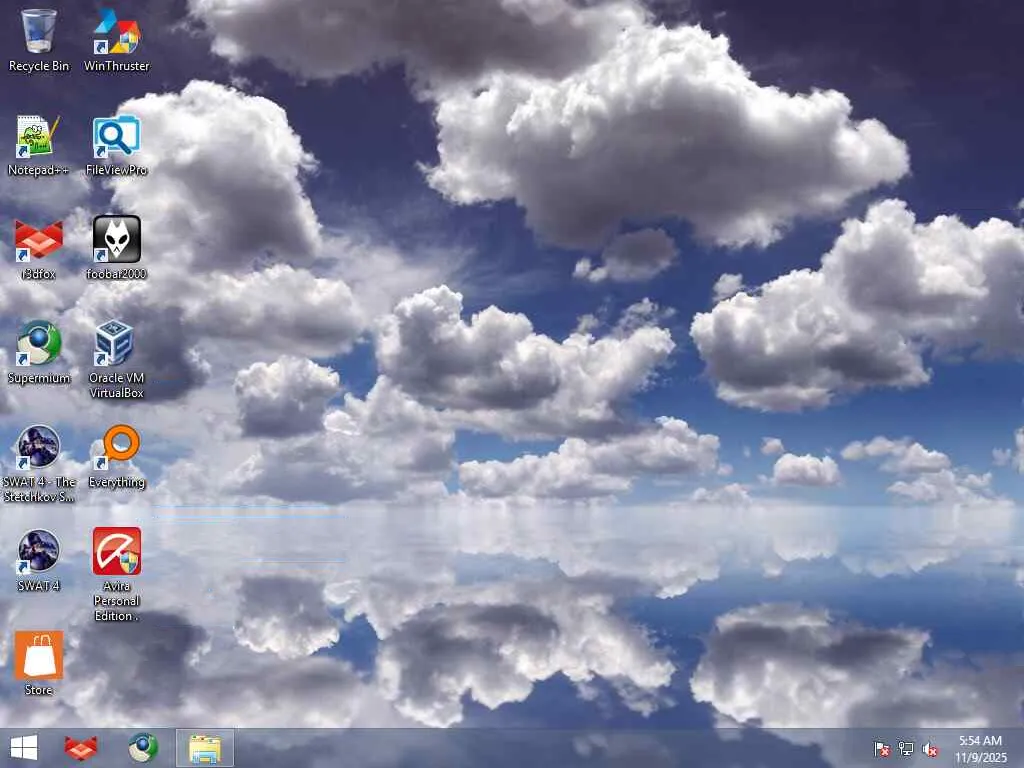Open the Action Center flag tray icon
This screenshot has height=768, width=1024.
pyautogui.click(x=882, y=749)
